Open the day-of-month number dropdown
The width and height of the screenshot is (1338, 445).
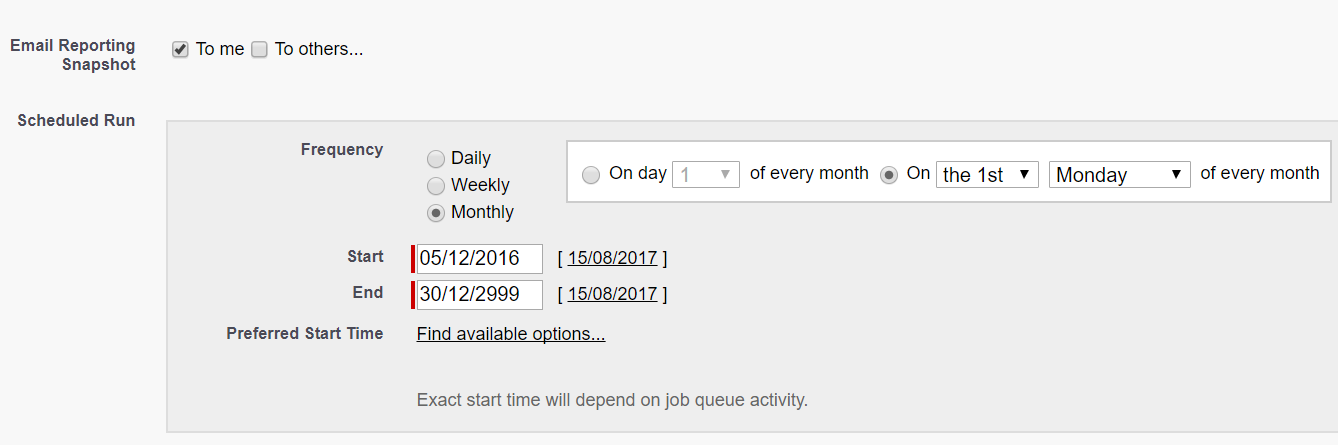(706, 175)
